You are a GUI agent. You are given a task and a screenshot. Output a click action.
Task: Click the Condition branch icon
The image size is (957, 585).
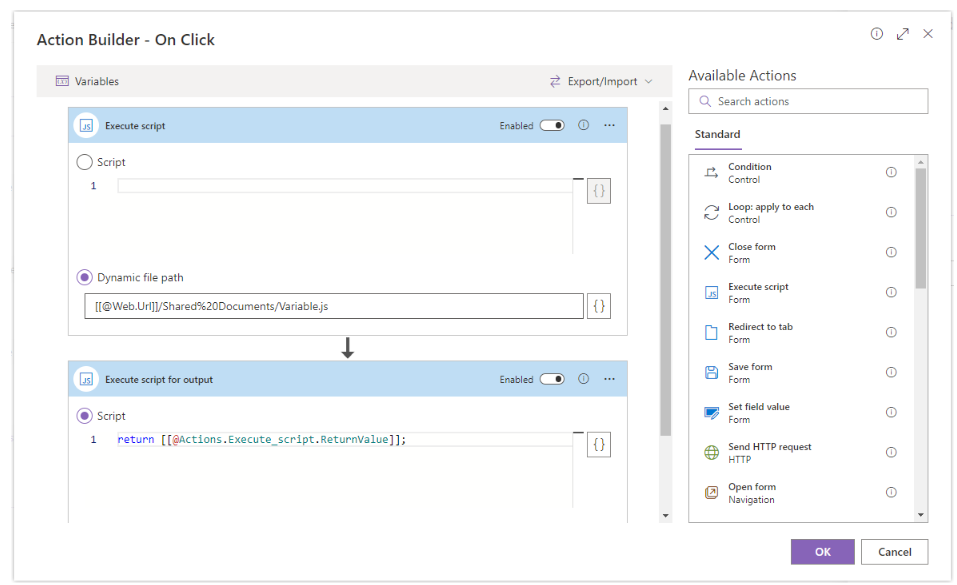[x=711, y=173]
